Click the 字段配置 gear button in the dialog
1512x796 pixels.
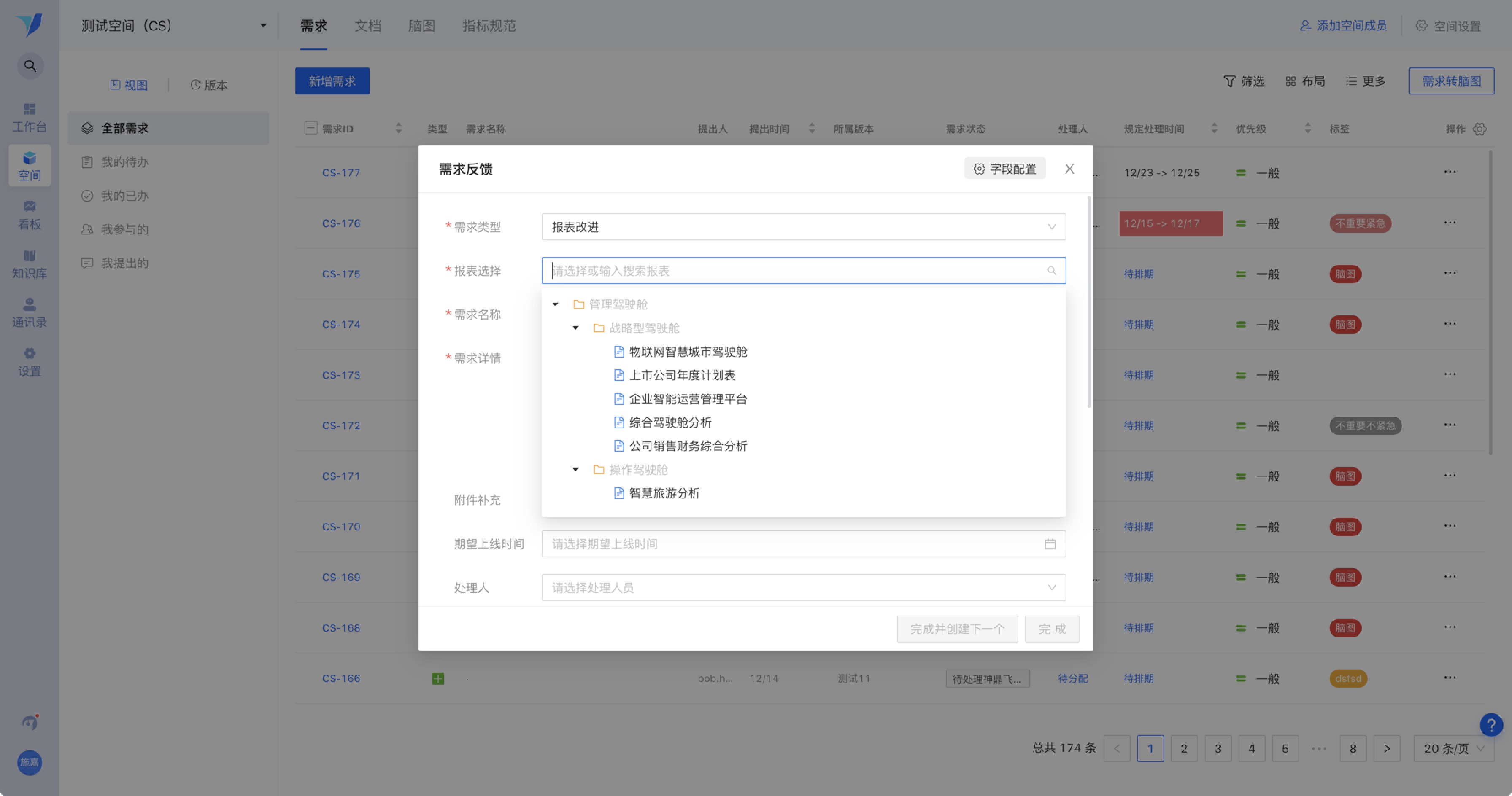click(x=1004, y=169)
